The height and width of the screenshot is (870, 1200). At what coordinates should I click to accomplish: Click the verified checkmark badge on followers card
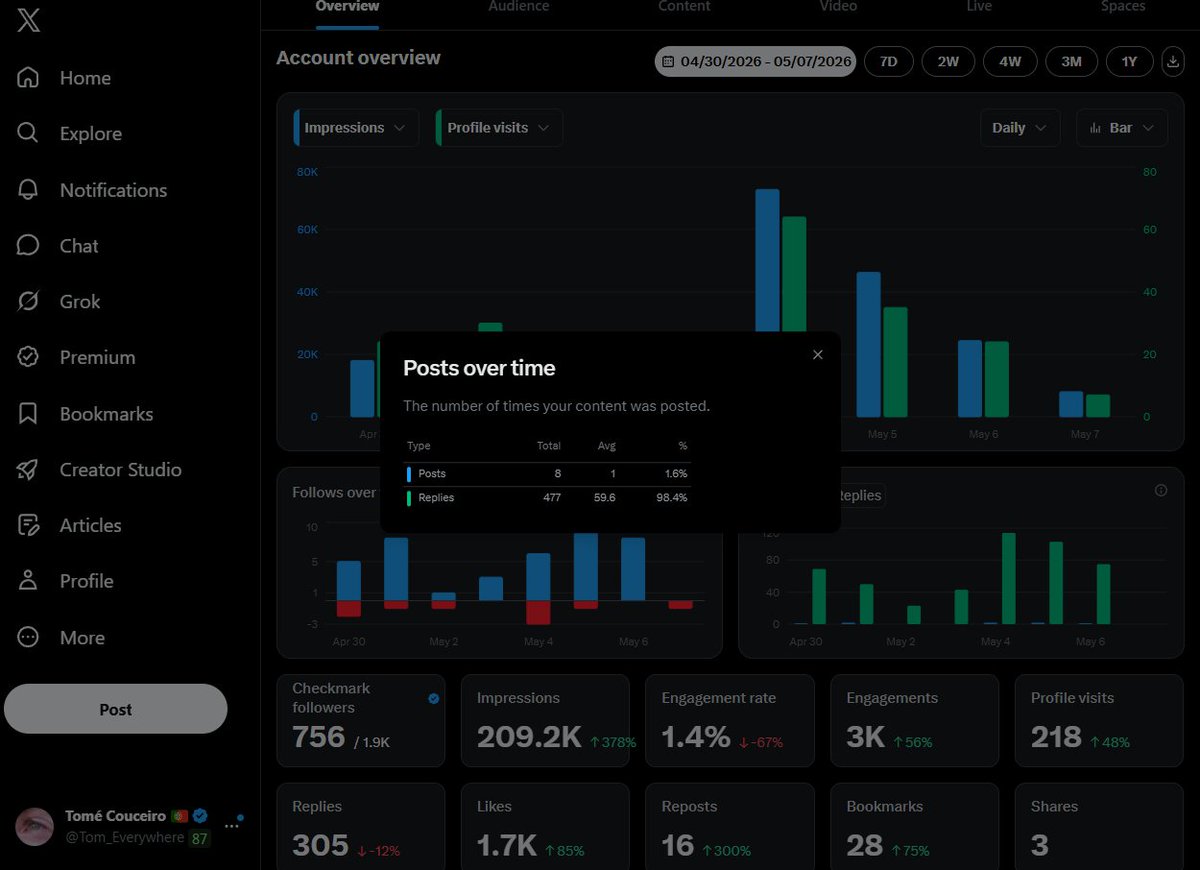click(434, 699)
